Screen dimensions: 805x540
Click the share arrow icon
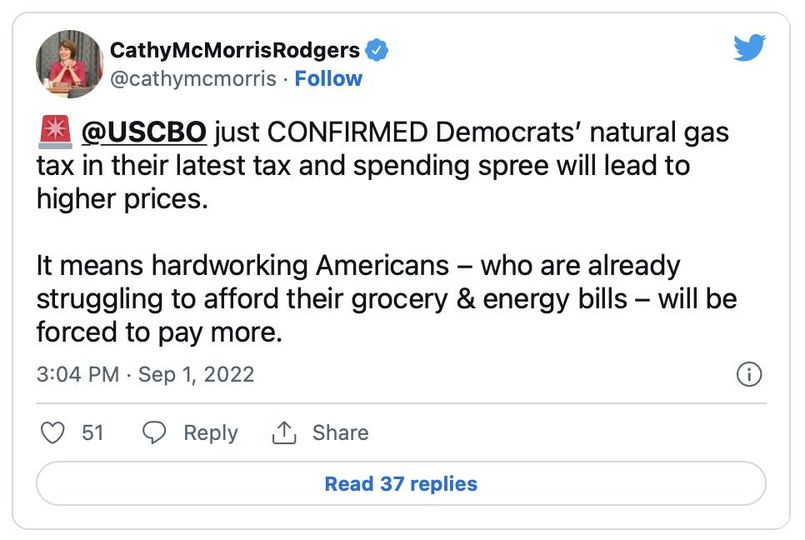click(x=284, y=433)
